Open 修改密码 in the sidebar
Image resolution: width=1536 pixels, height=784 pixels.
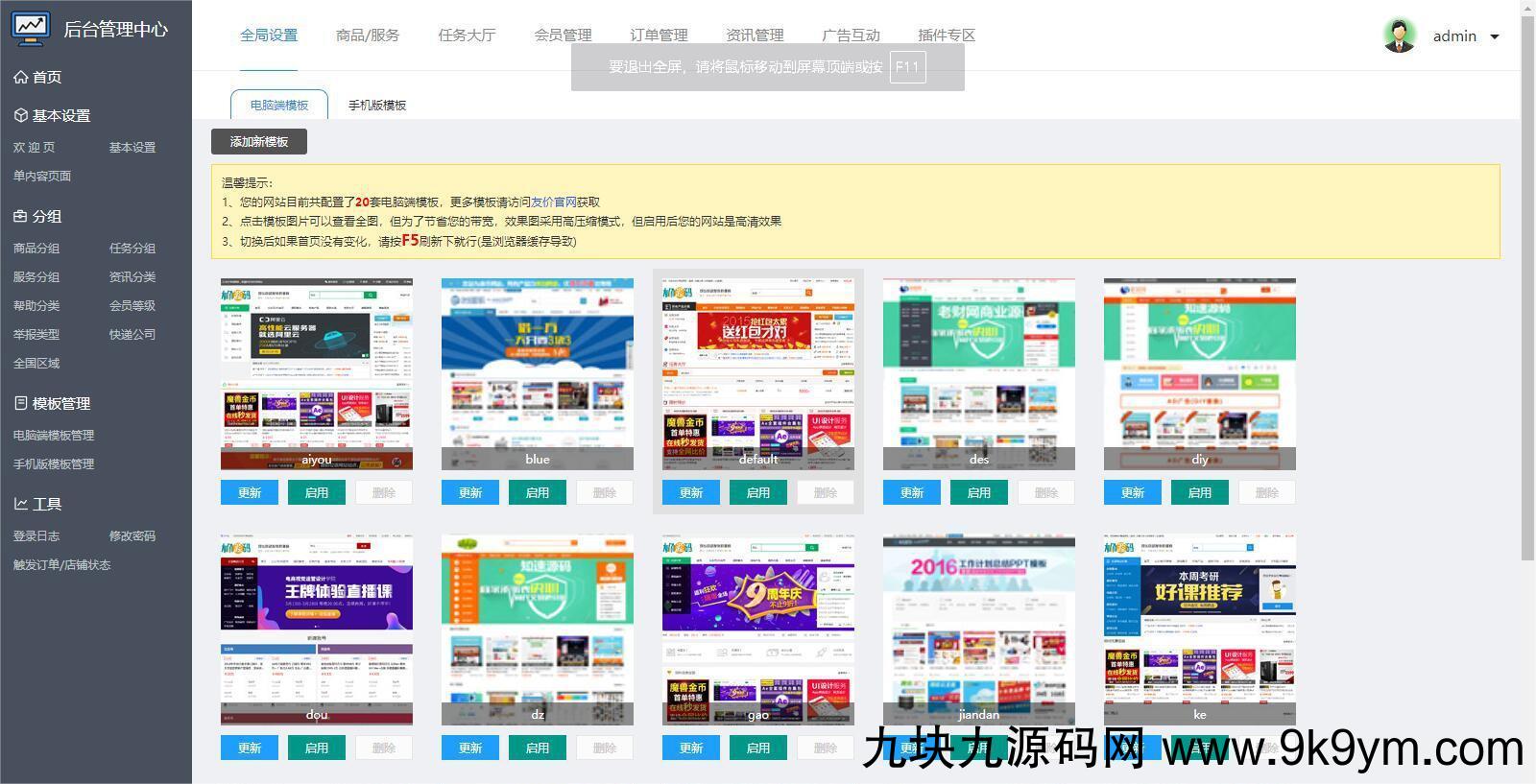click(x=132, y=535)
